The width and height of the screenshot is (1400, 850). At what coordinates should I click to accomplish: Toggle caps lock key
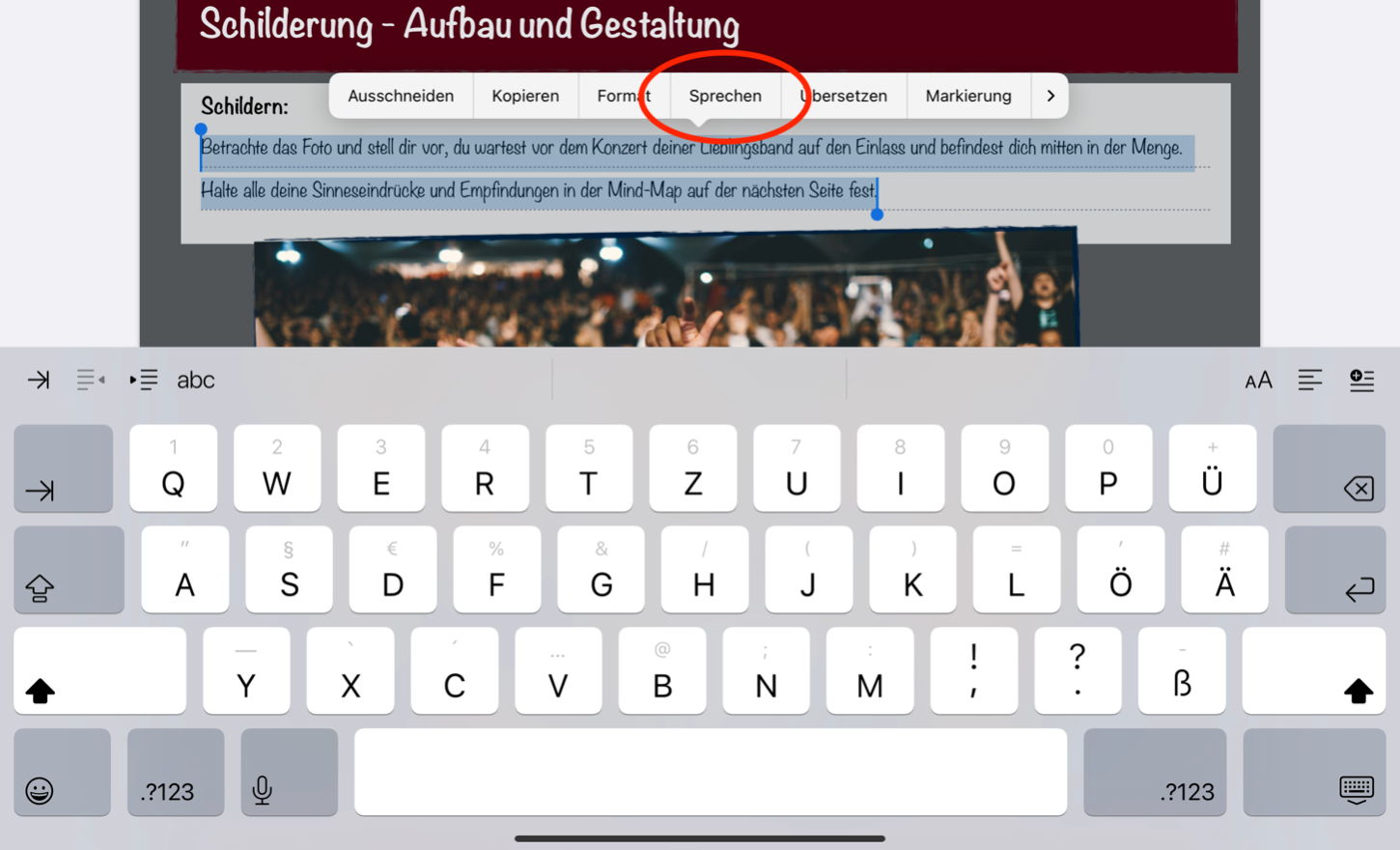(x=69, y=570)
